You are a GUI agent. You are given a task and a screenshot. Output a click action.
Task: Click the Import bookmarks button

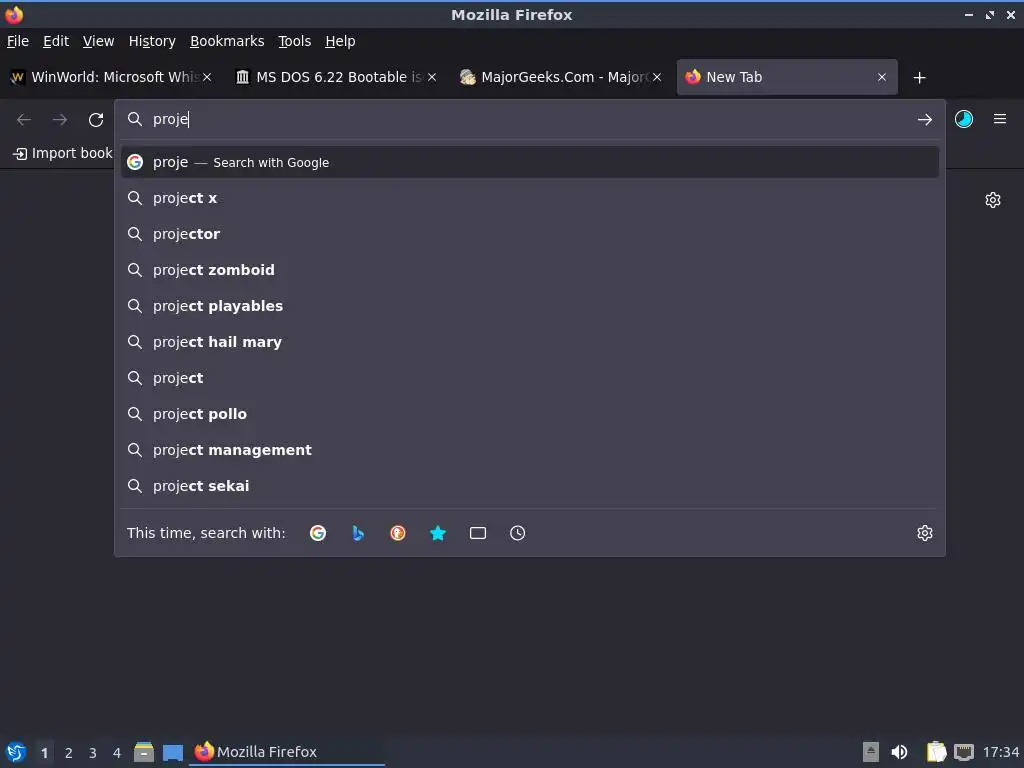[x=63, y=153]
